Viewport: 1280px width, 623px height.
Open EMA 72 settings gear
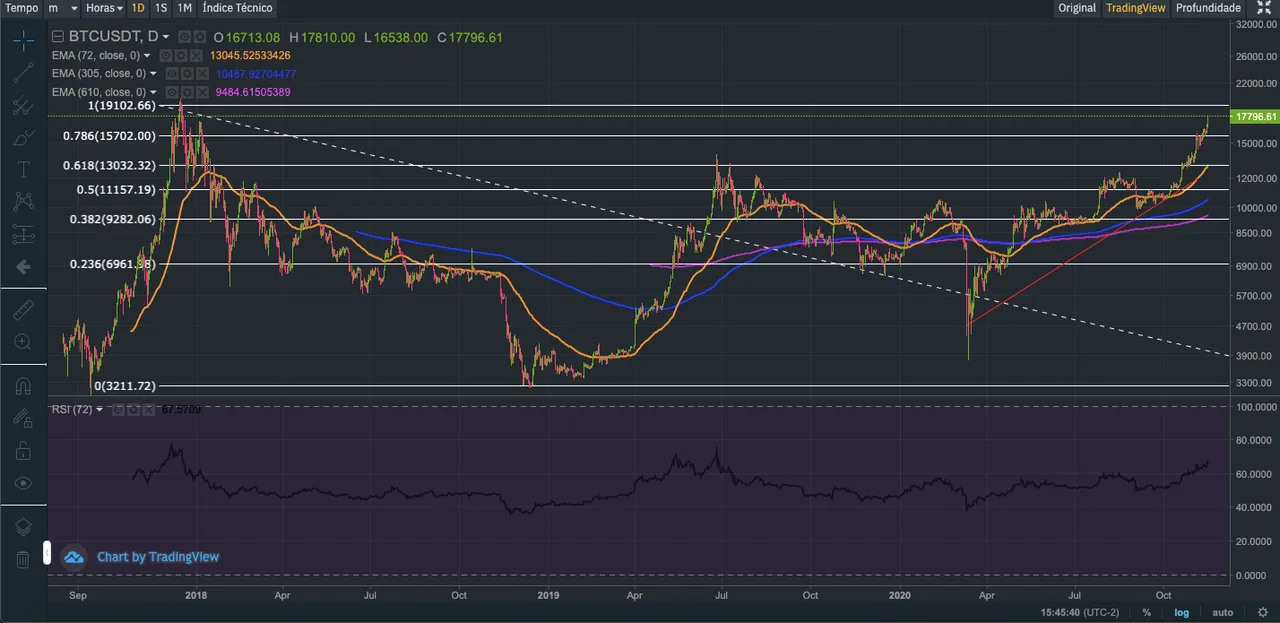pos(181,56)
